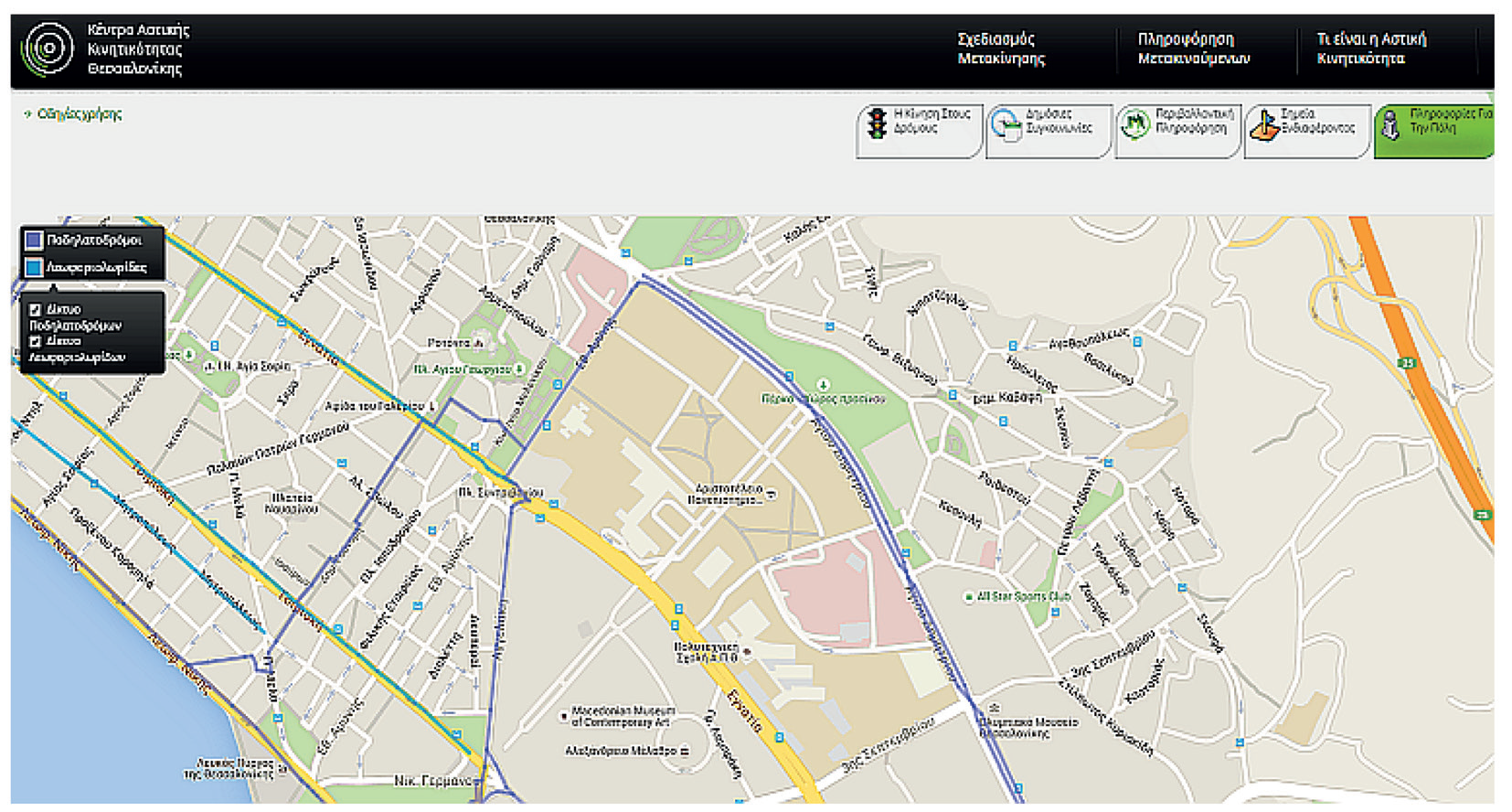This screenshot has width=1512, height=812.
Task: Open the Οδηγίες χρήσης link
Action: pos(79,114)
